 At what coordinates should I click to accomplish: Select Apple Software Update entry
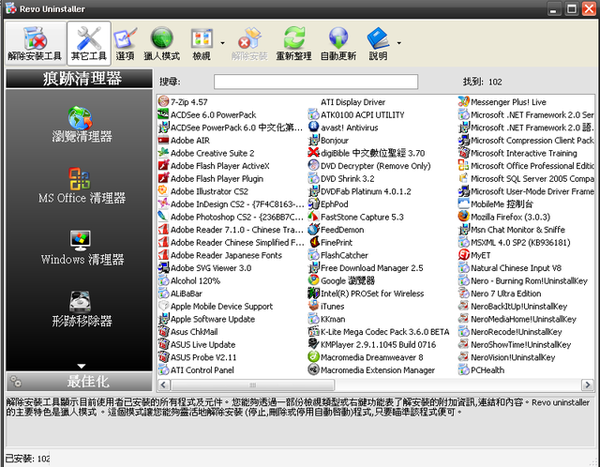(207, 319)
